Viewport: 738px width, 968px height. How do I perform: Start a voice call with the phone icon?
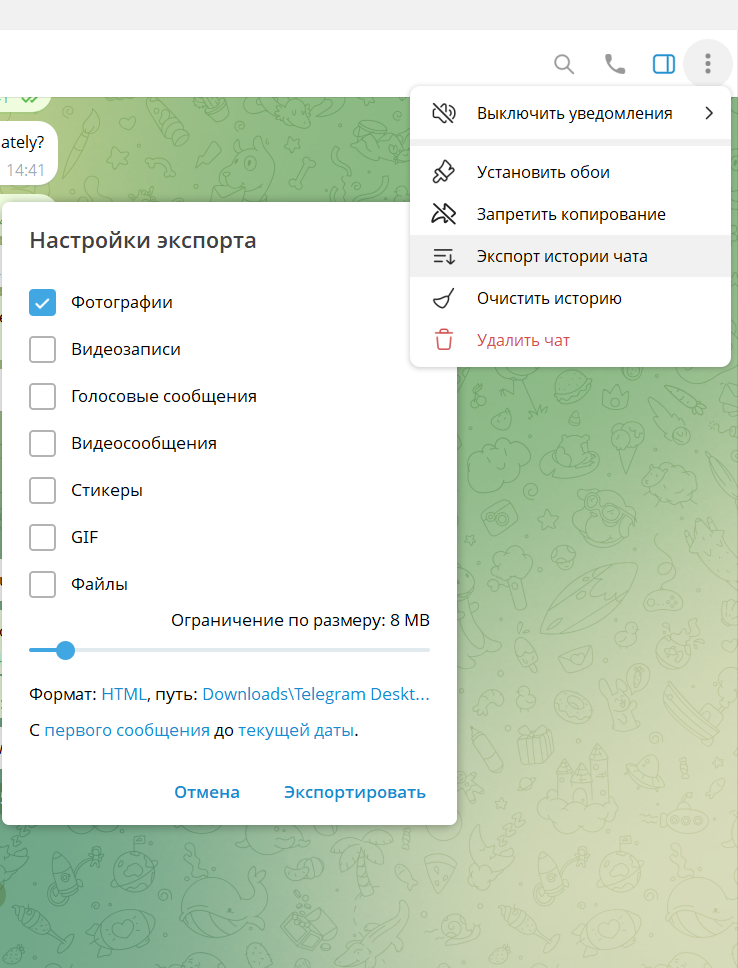tap(614, 64)
